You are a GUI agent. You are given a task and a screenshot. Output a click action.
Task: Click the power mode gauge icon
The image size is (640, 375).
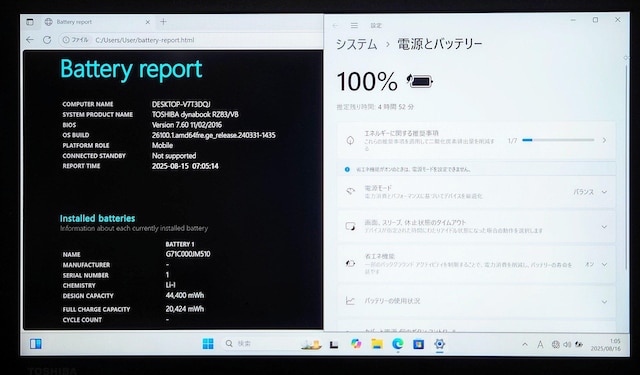tap(350, 191)
